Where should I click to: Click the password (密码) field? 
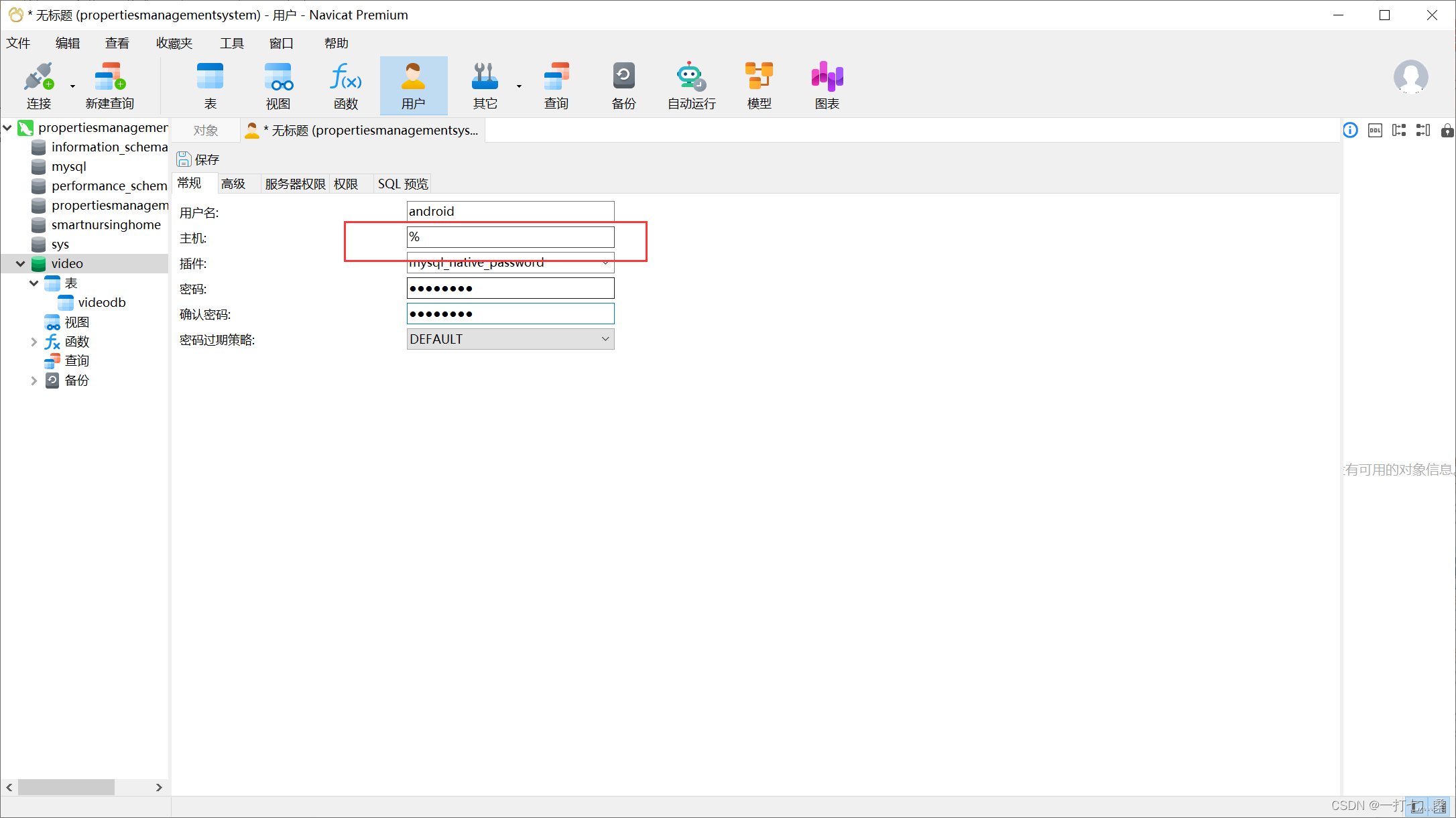point(510,288)
